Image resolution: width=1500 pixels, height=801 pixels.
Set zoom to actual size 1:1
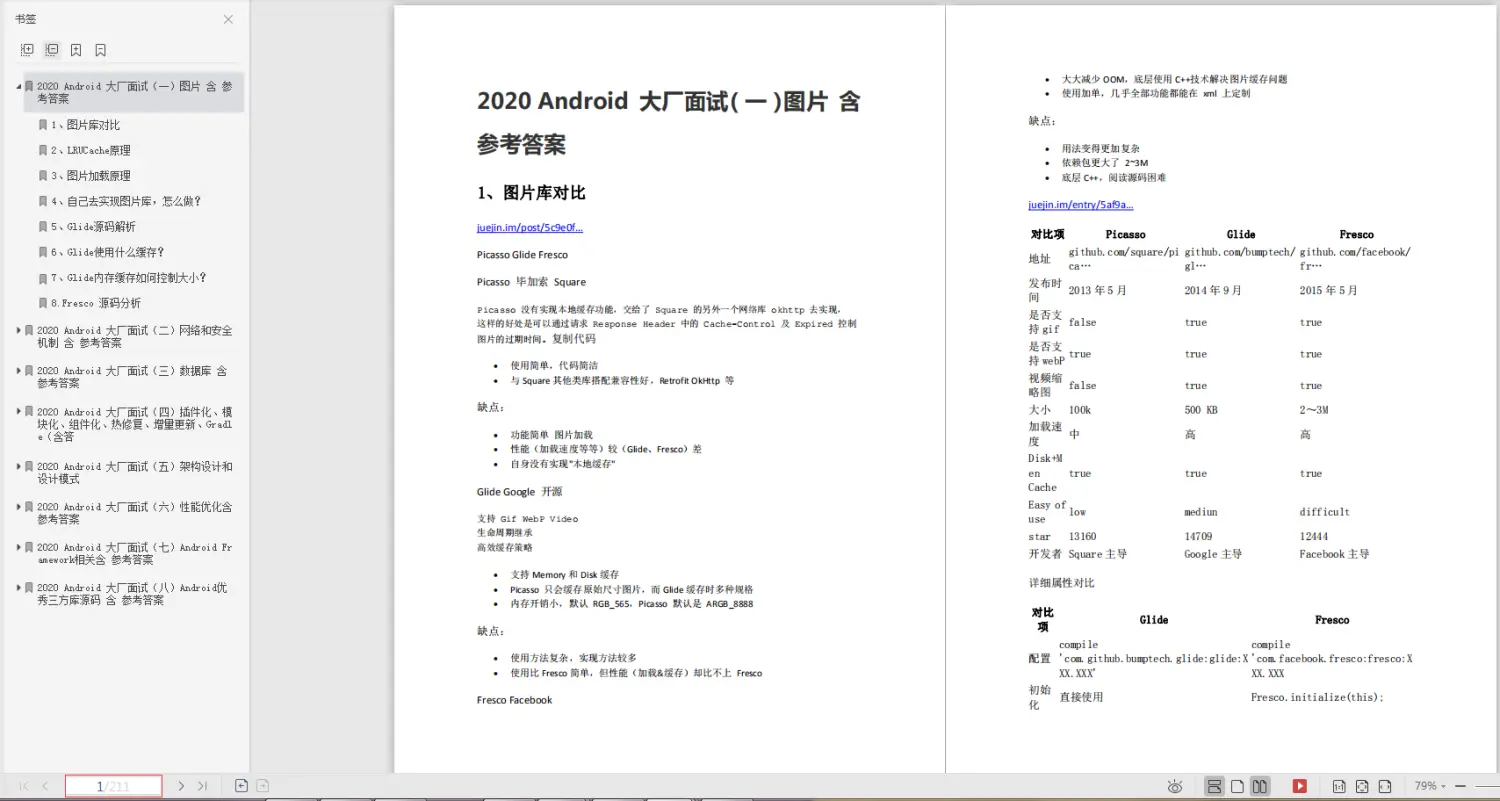[x=1339, y=786]
